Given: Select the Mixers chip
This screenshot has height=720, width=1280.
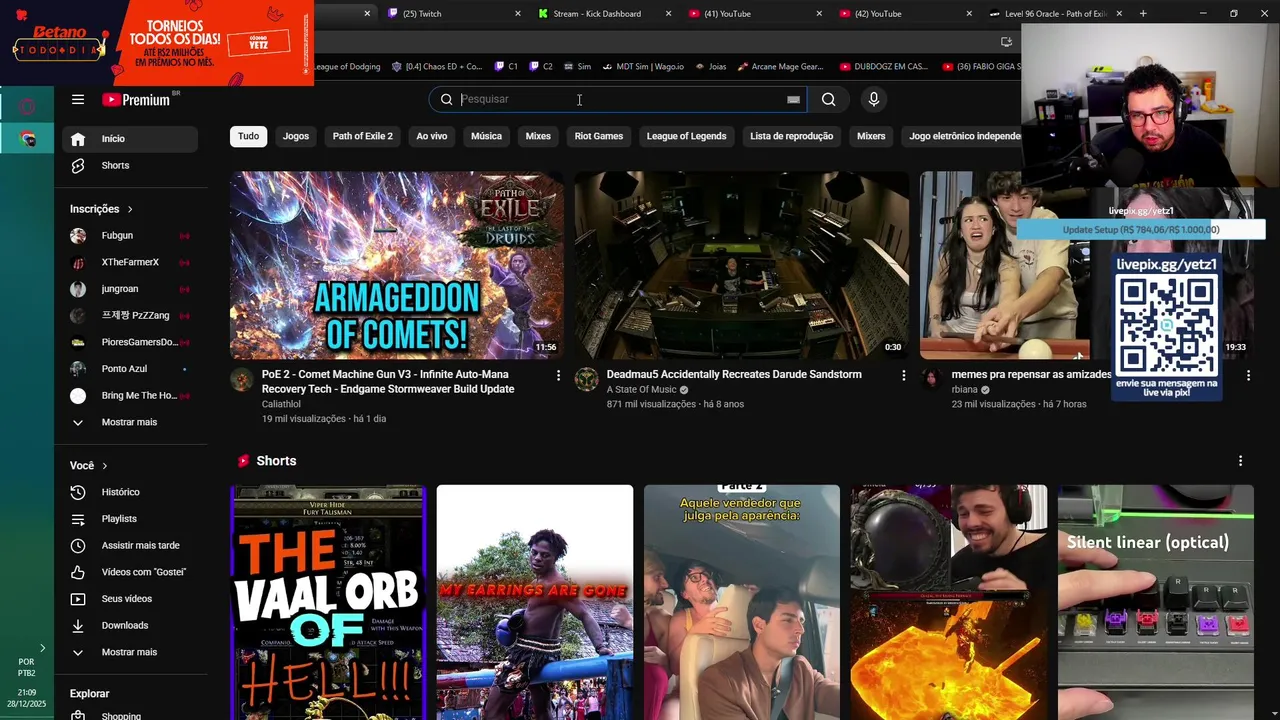Looking at the screenshot, I should coord(871,136).
